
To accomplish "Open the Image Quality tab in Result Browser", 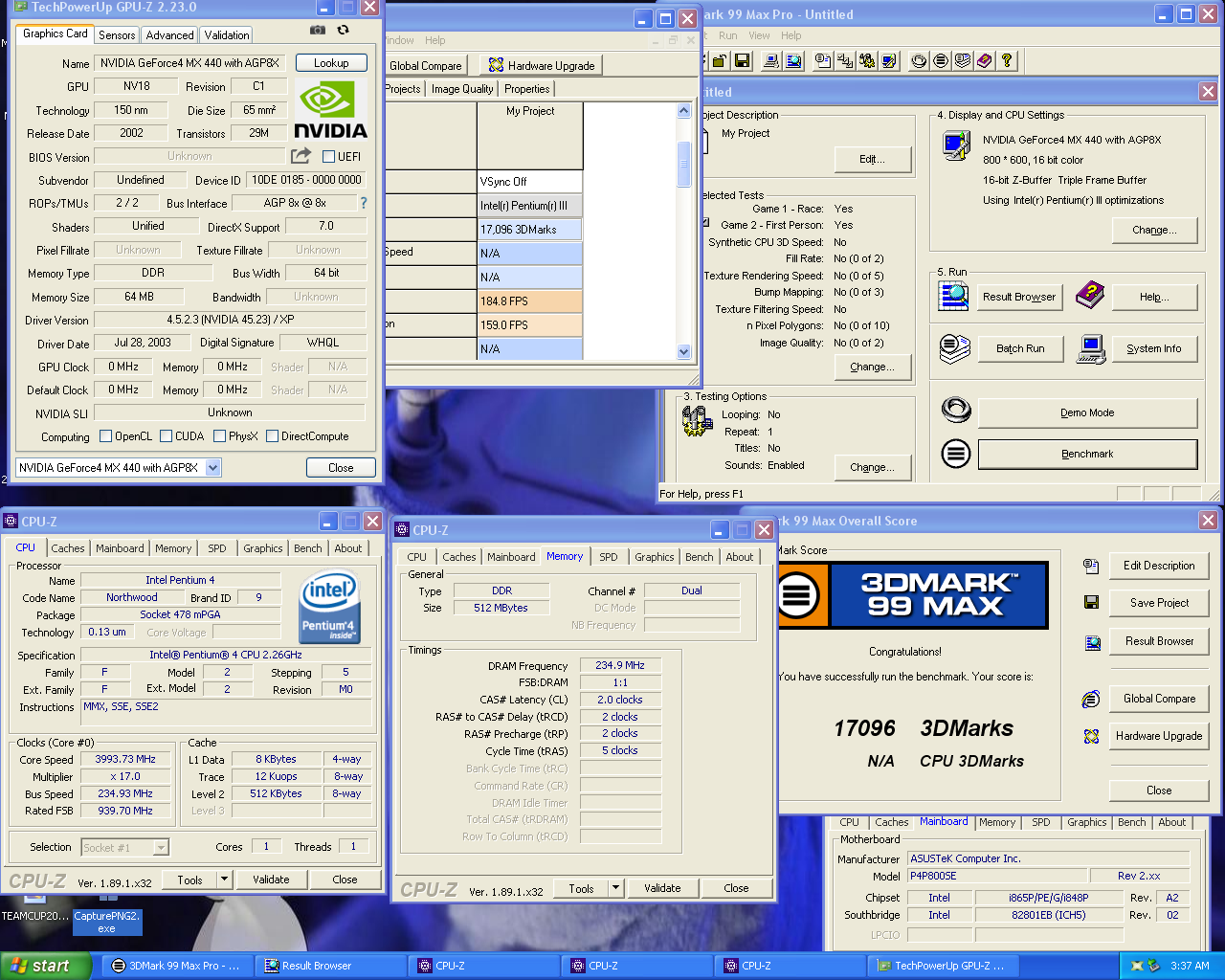I will pos(462,89).
